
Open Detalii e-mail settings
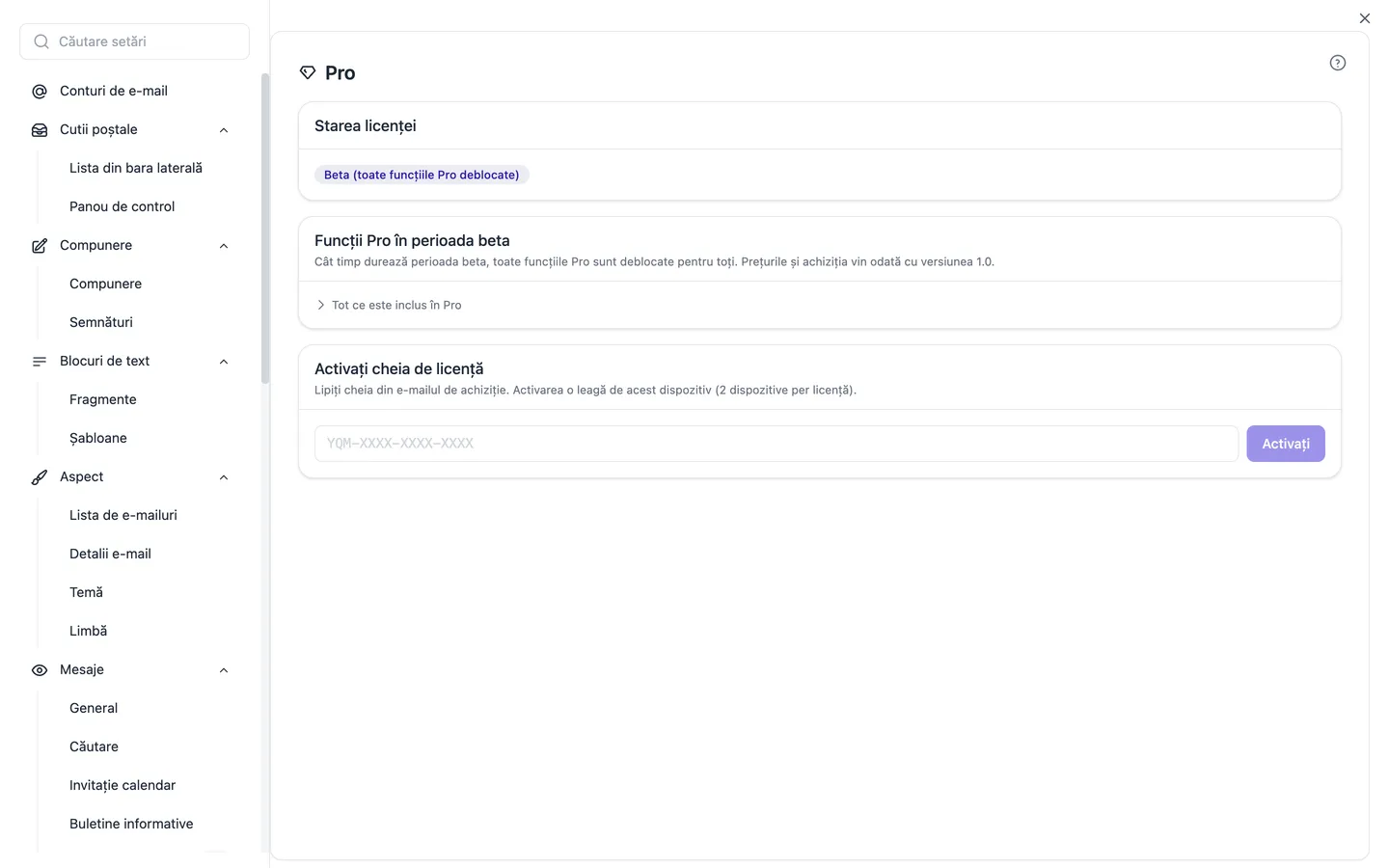(x=111, y=554)
